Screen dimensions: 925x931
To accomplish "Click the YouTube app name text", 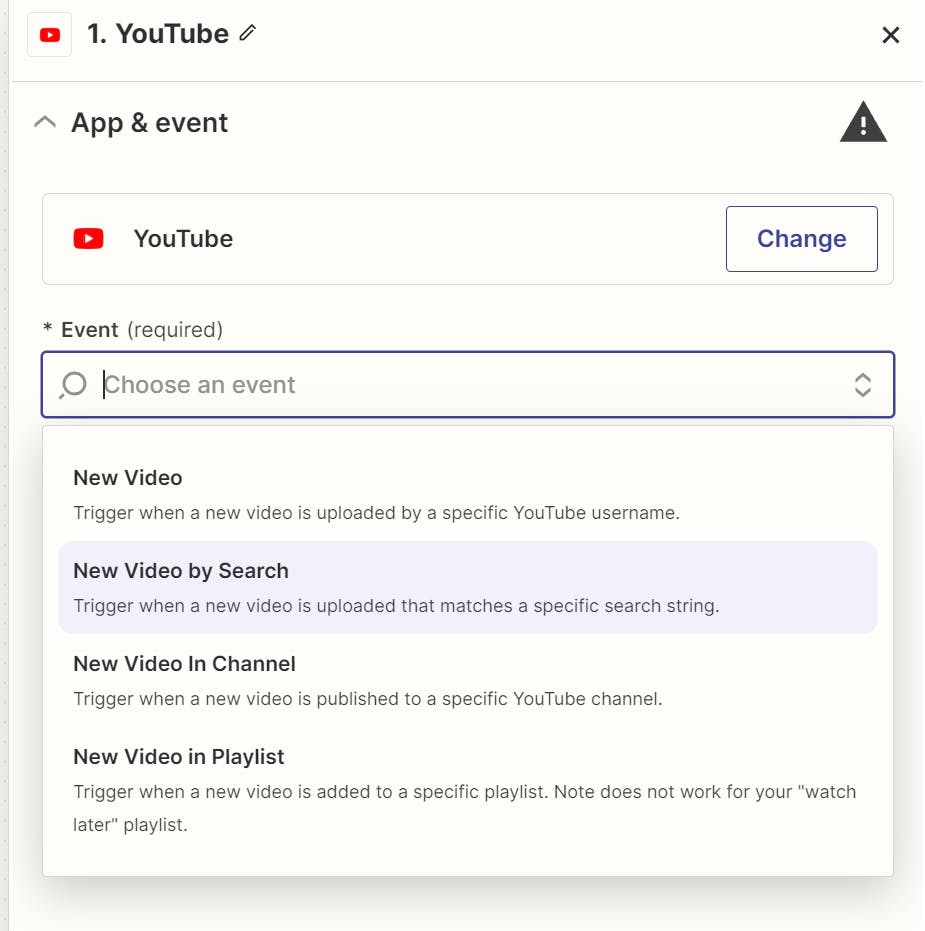I will point(183,239).
